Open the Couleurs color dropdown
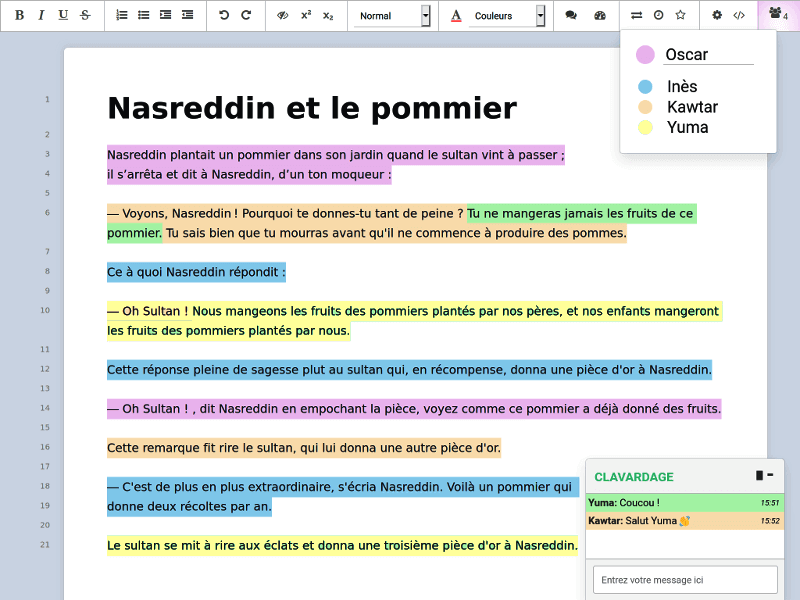800x600 pixels. [507, 16]
